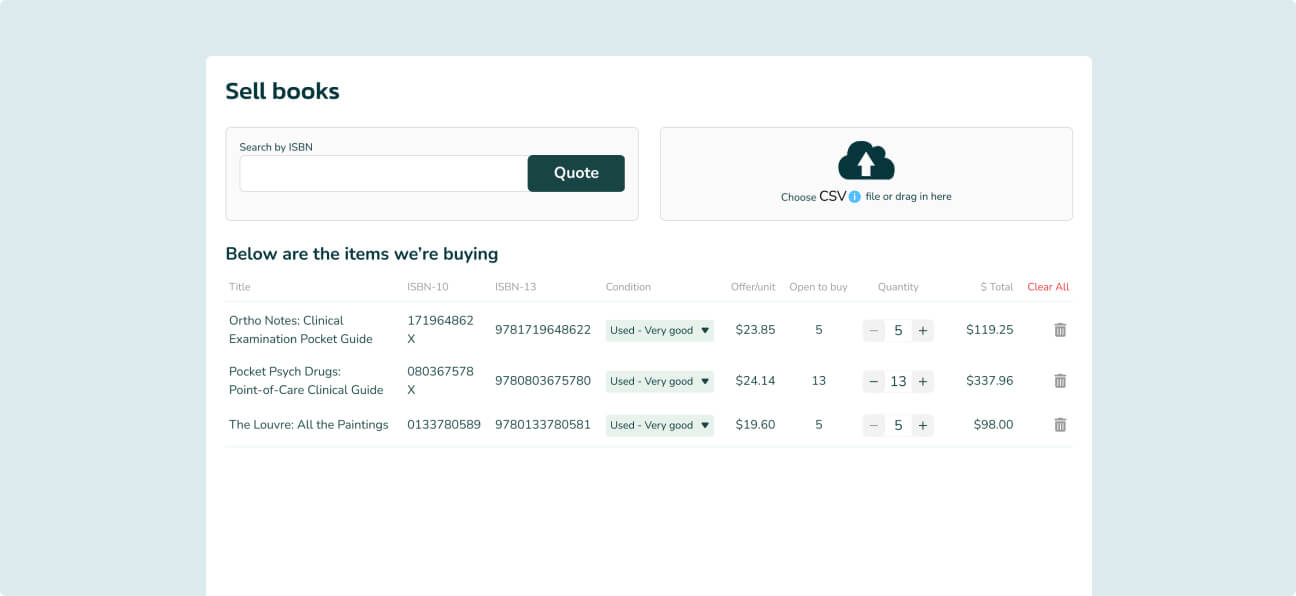Delete the Ortho Notes row with trash icon

click(1060, 330)
